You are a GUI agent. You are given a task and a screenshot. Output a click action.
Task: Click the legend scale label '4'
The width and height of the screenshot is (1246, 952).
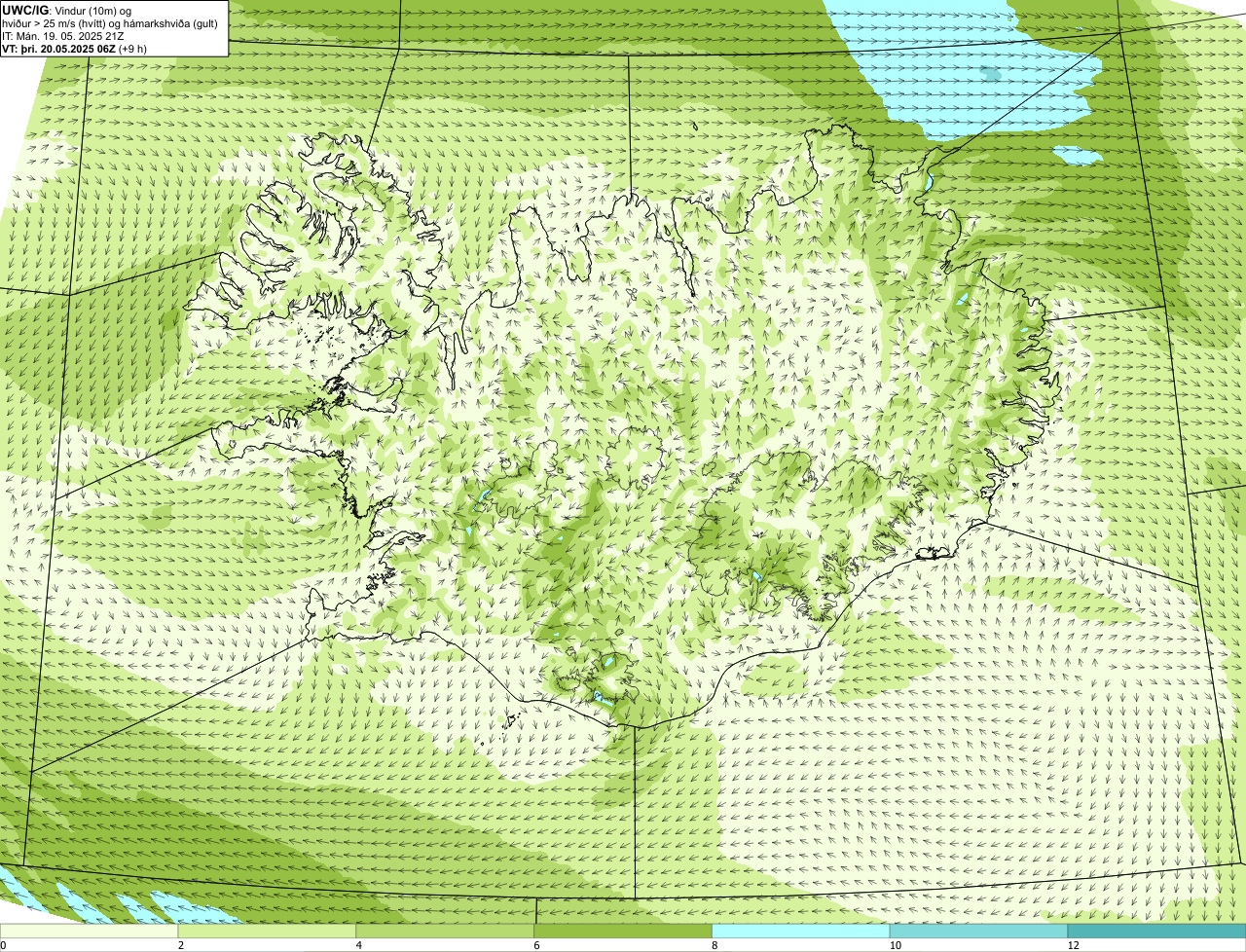[358, 945]
